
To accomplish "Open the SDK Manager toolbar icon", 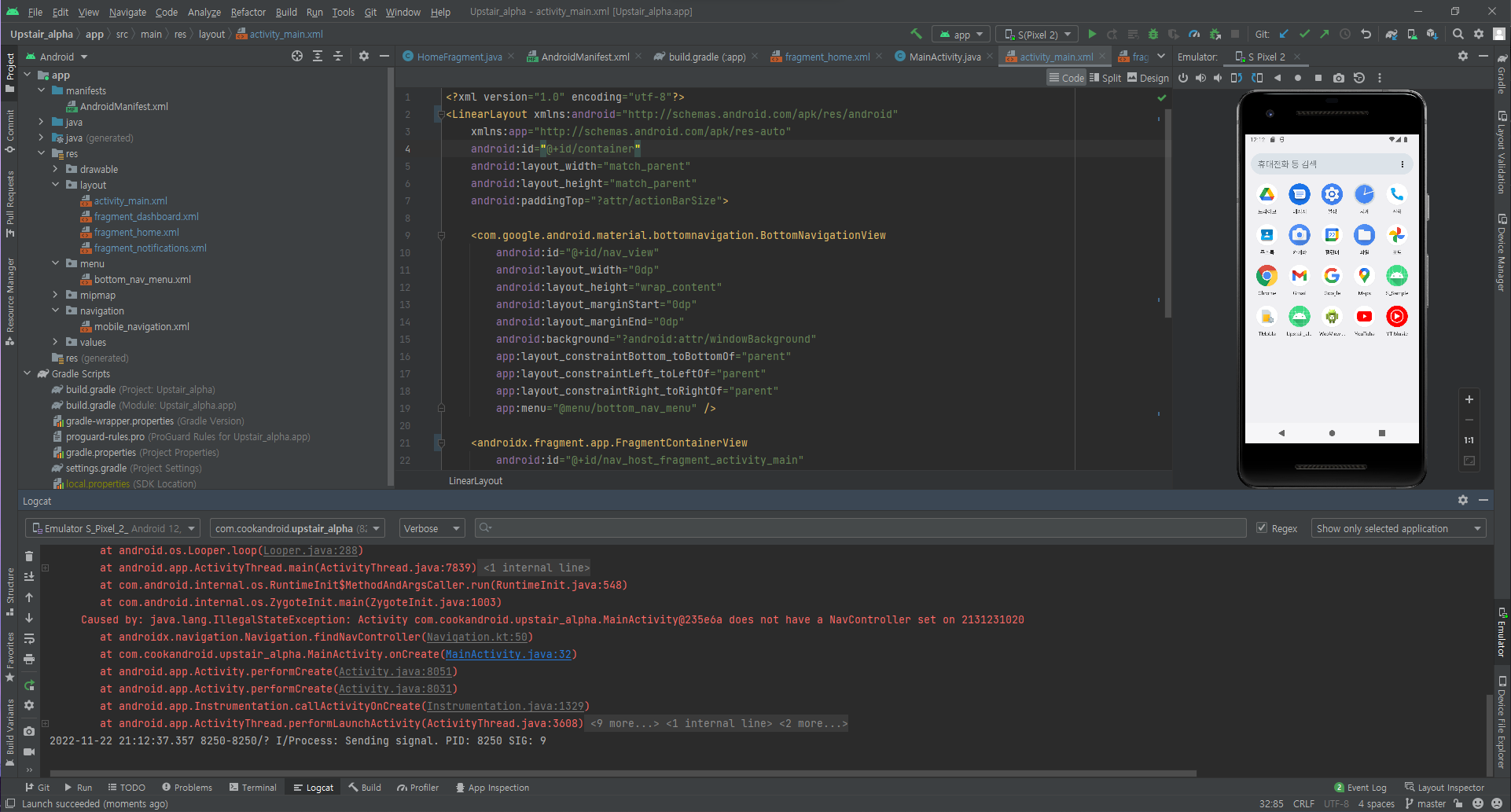I will coord(1432,34).
